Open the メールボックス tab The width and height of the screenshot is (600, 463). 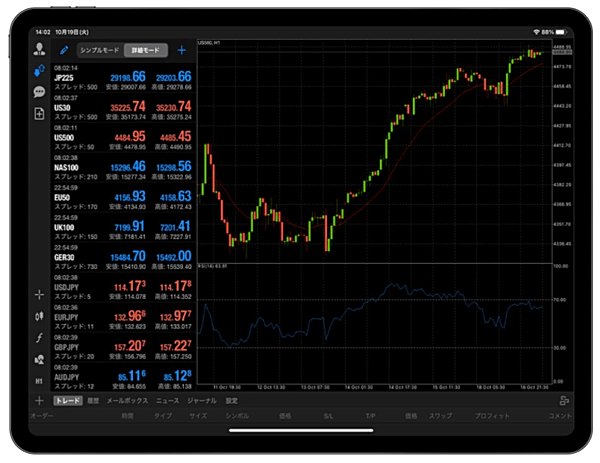127,401
